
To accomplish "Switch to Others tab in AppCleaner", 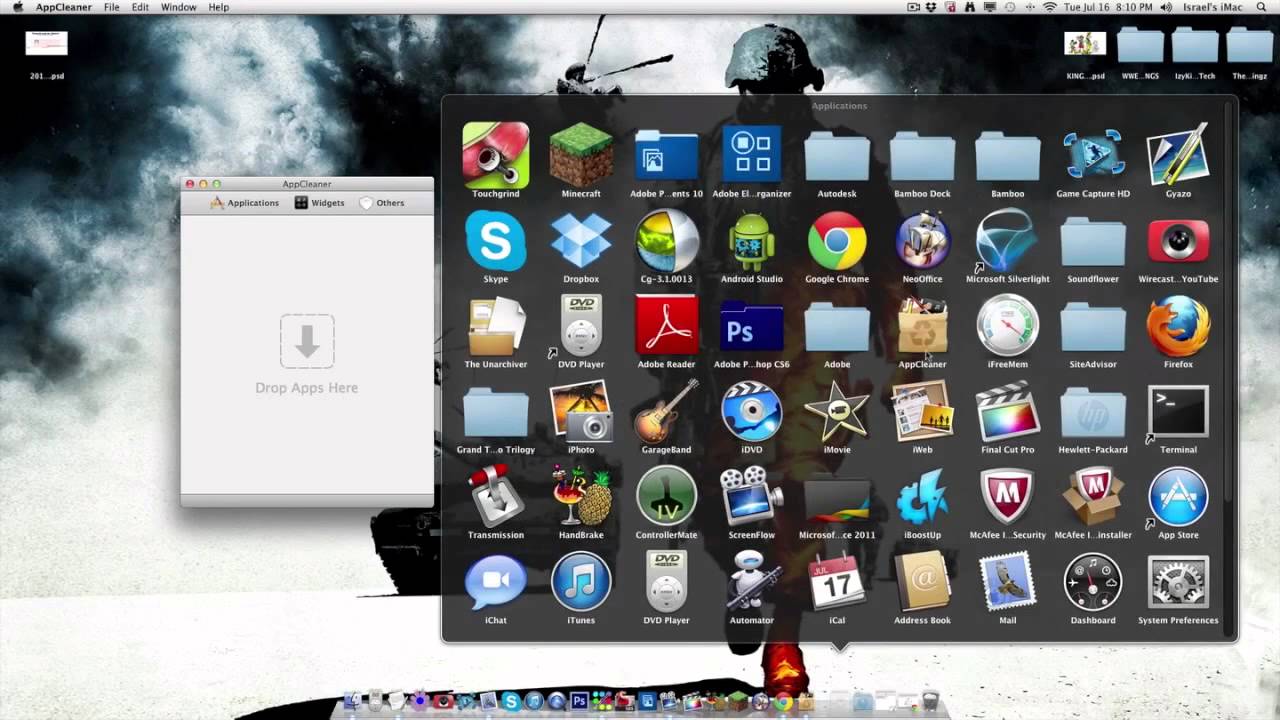I will [x=382, y=203].
